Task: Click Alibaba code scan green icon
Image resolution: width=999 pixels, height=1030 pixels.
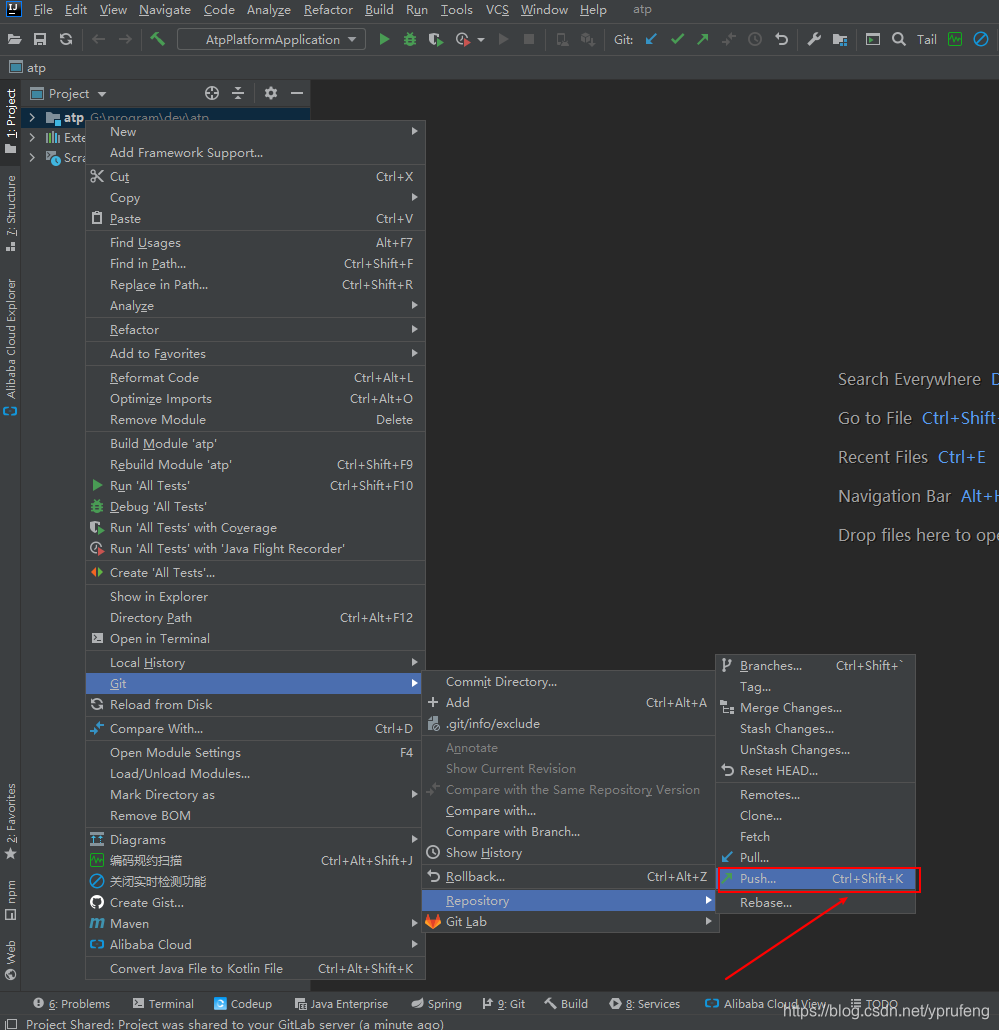Action: 955,39
